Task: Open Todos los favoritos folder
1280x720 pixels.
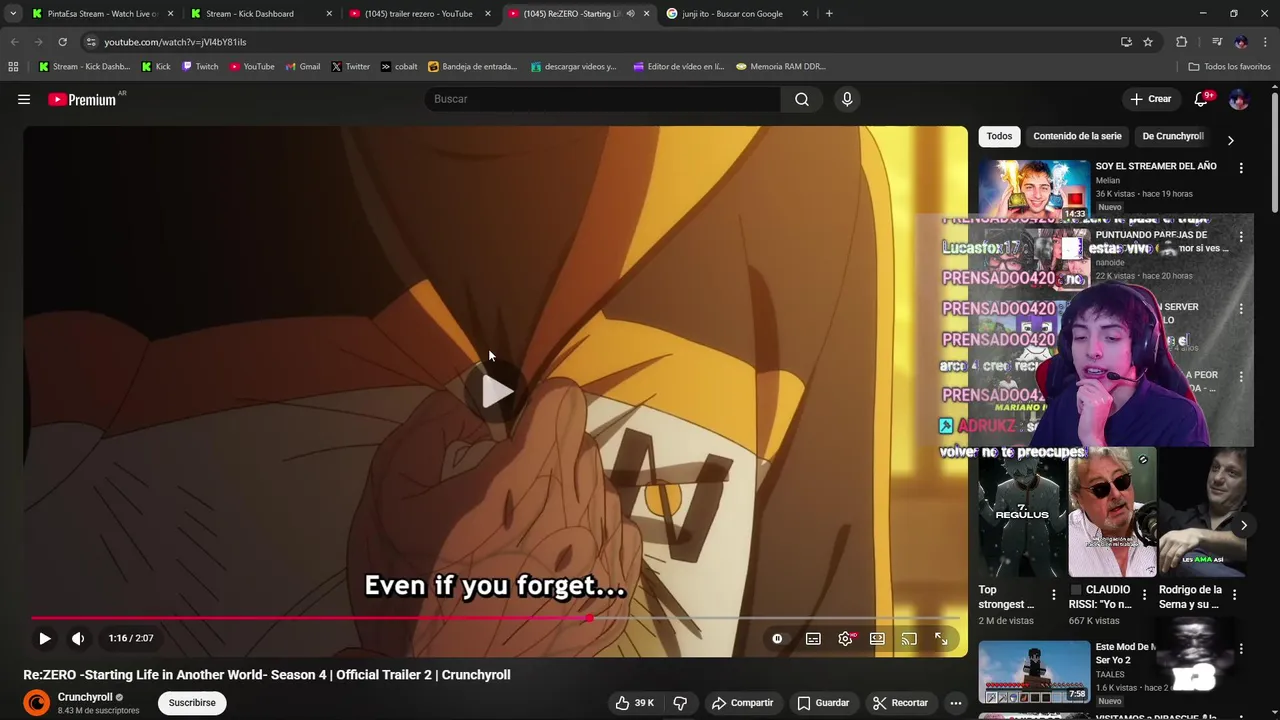Action: 1230,67
